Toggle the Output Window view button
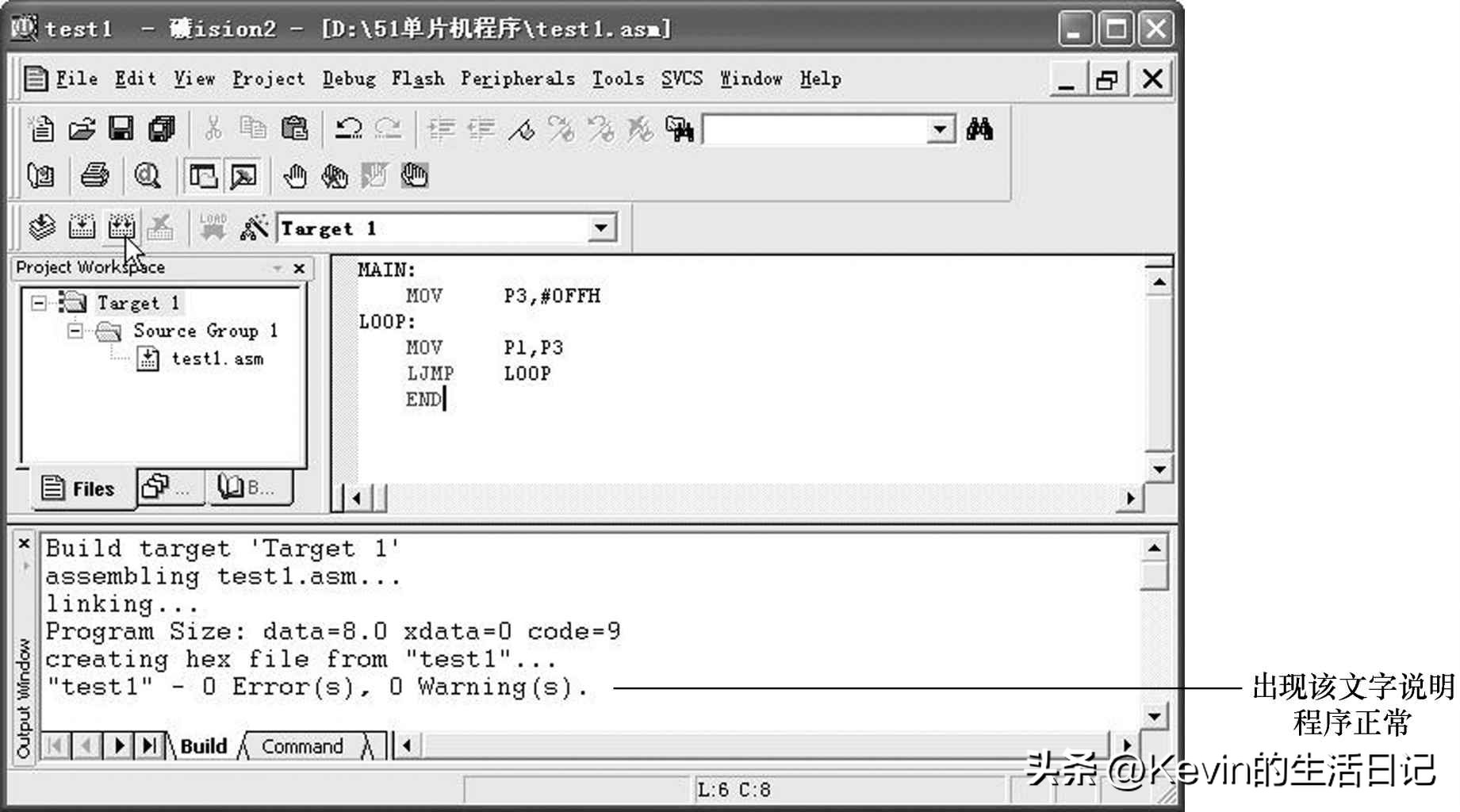The height and width of the screenshot is (812, 1460). 243,175
